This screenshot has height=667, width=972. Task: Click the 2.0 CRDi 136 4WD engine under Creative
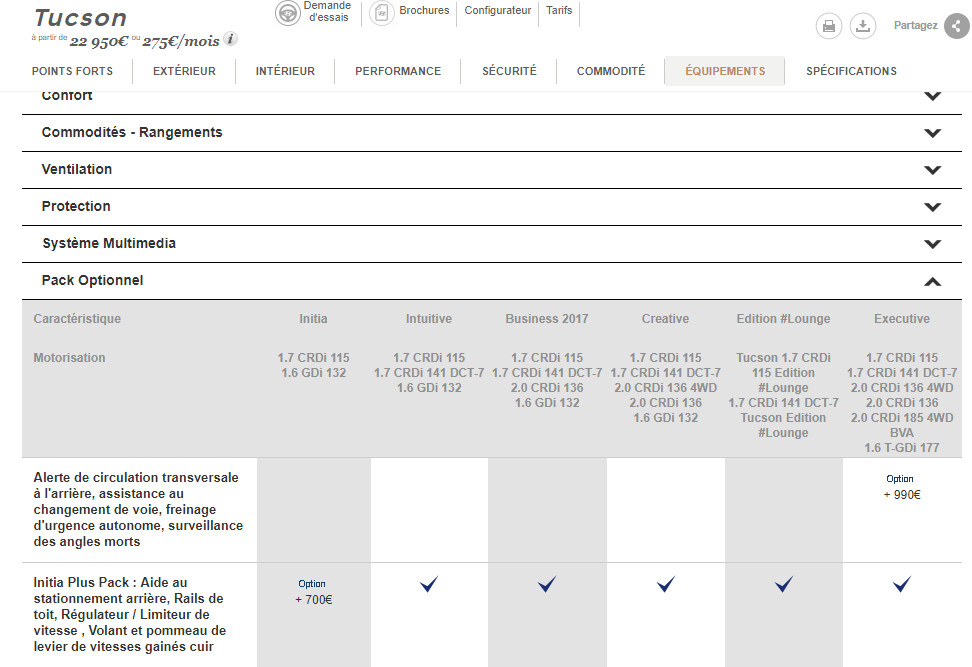coord(665,388)
